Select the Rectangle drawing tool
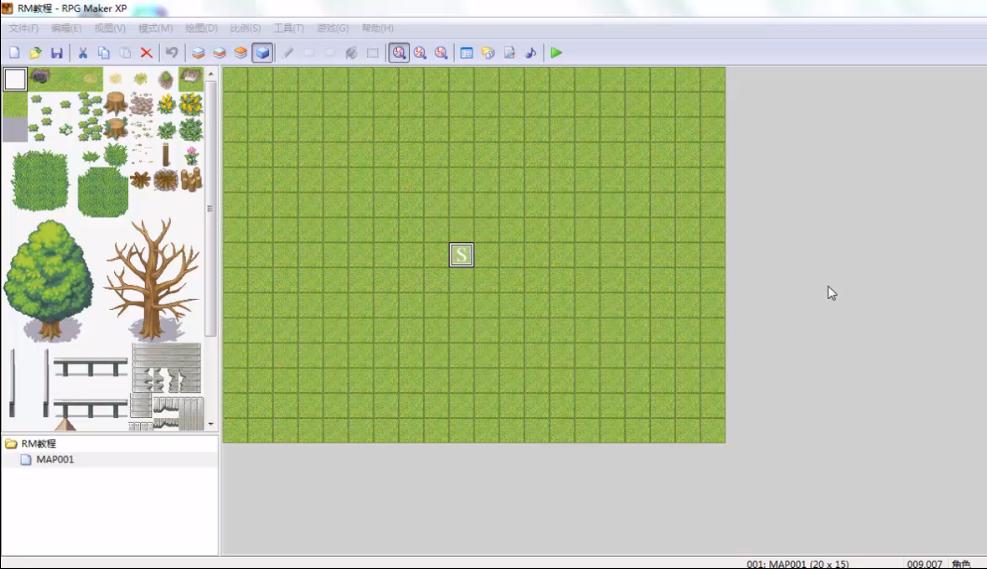Viewport: 987px width, 569px height. (x=309, y=53)
